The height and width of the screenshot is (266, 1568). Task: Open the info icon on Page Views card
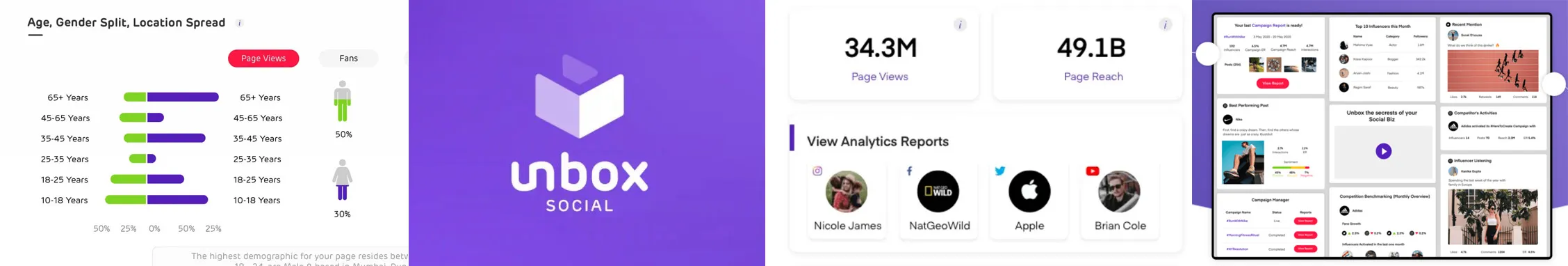point(960,25)
